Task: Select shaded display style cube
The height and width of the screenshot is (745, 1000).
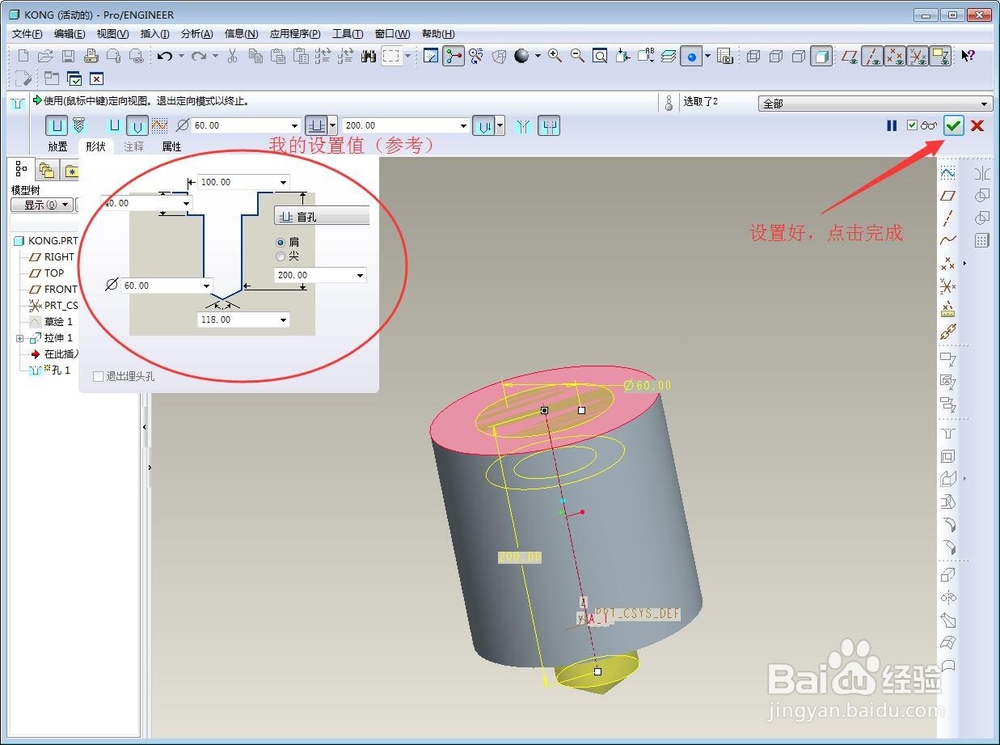Action: tap(821, 56)
